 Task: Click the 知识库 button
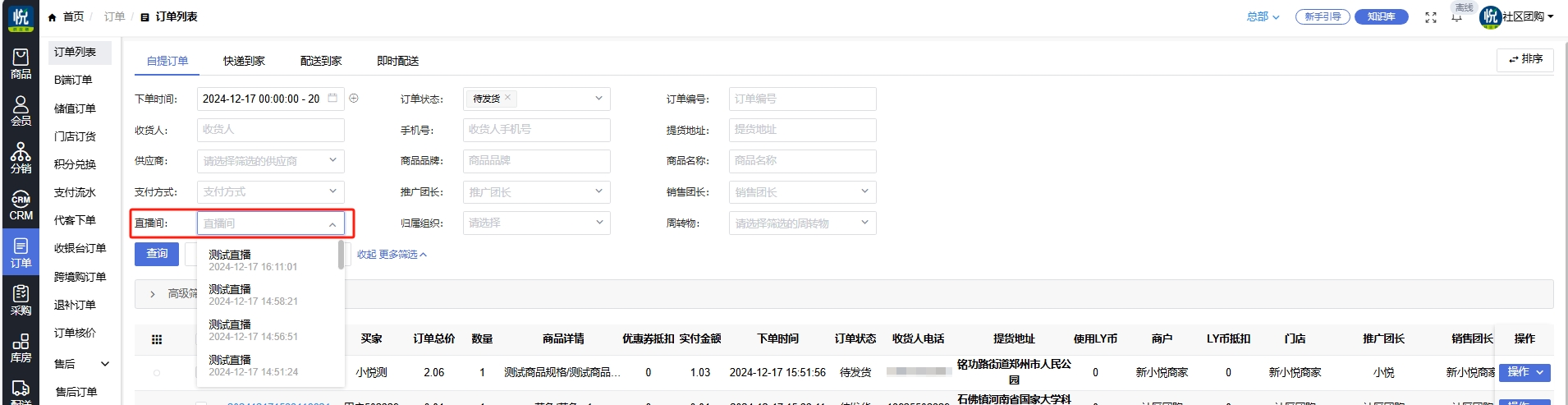pyautogui.click(x=1382, y=16)
